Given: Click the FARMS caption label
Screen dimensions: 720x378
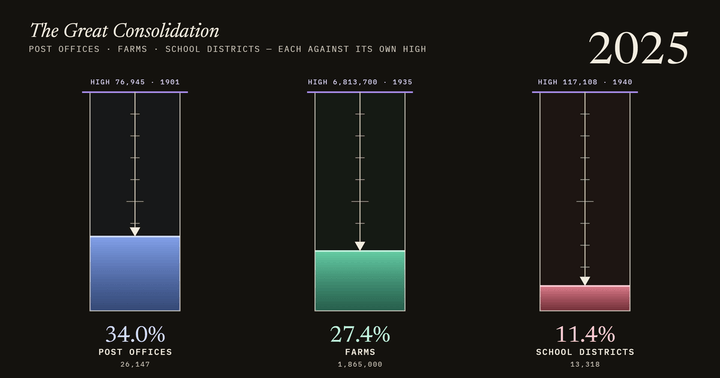Looking at the screenshot, I should click(x=360, y=352).
